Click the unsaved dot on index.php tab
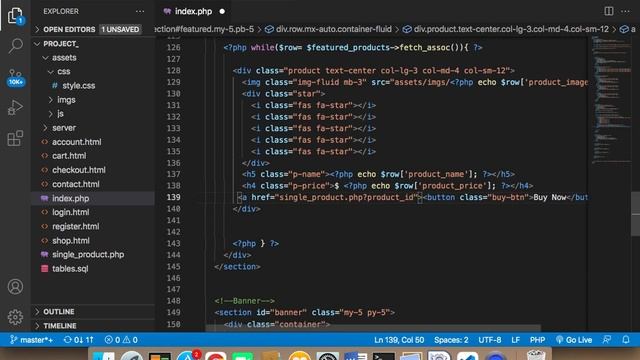640x360 pixels. coord(222,11)
